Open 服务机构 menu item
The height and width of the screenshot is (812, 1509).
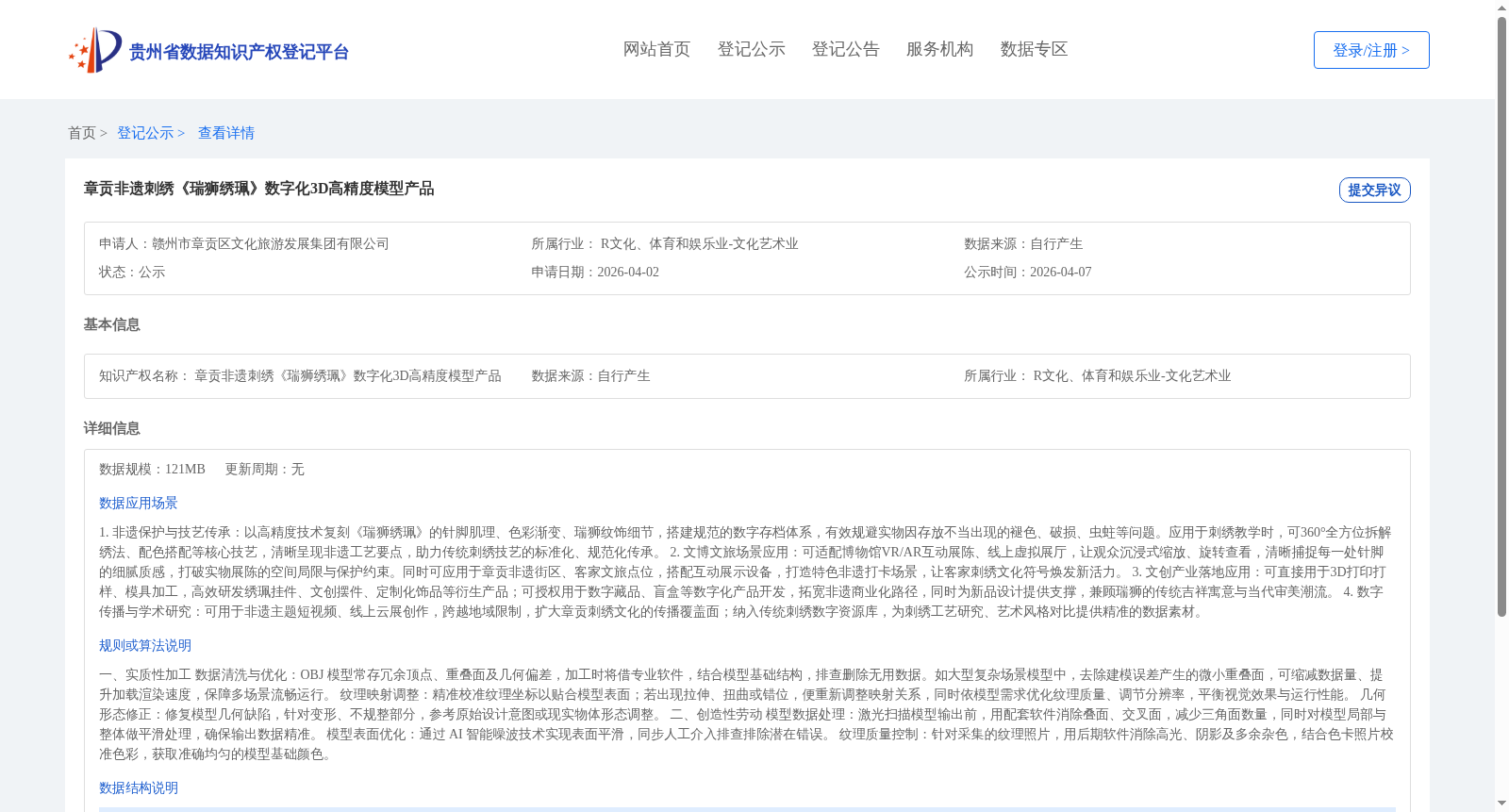[x=939, y=49]
